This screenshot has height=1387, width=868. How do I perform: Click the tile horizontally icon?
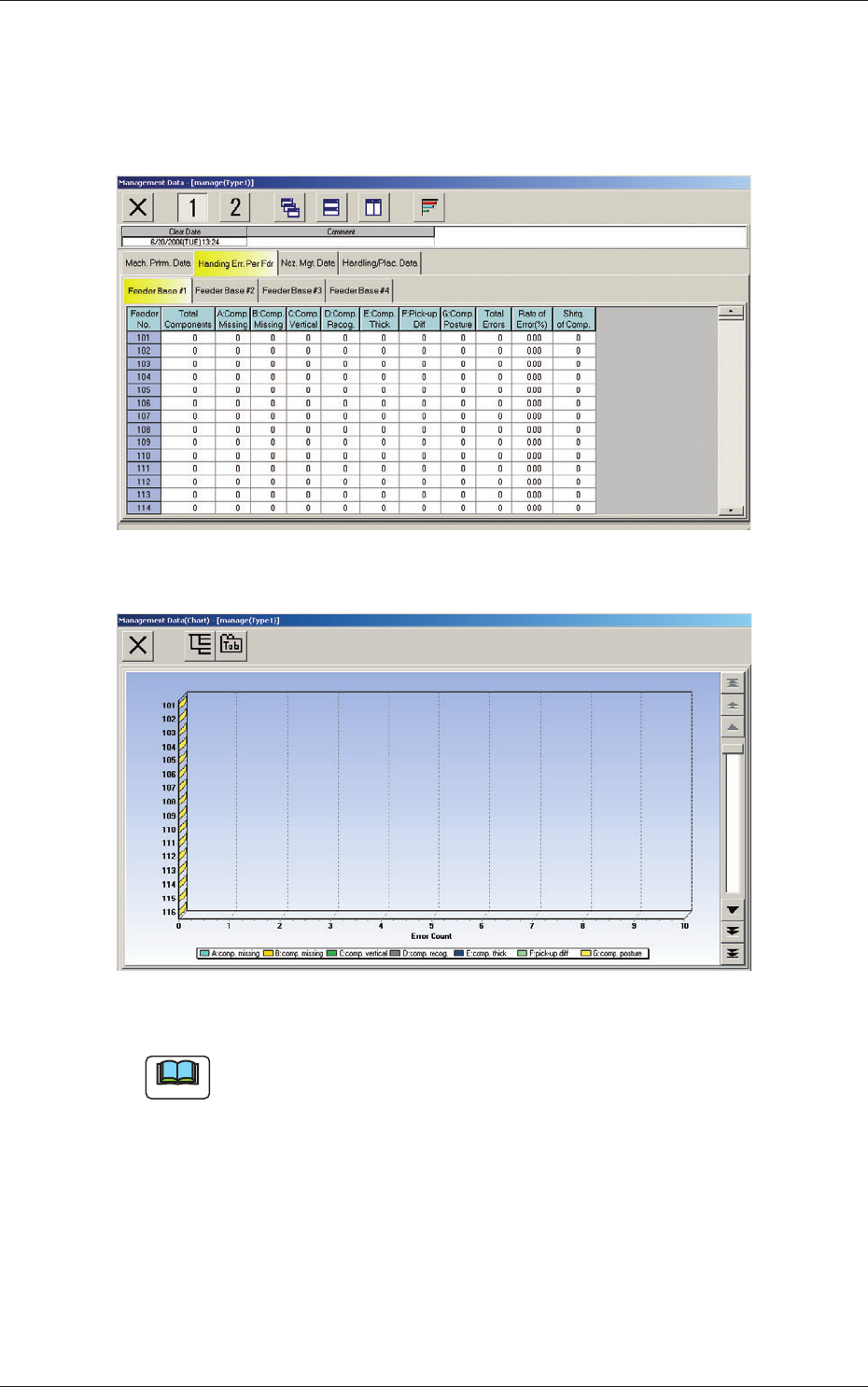click(x=331, y=207)
